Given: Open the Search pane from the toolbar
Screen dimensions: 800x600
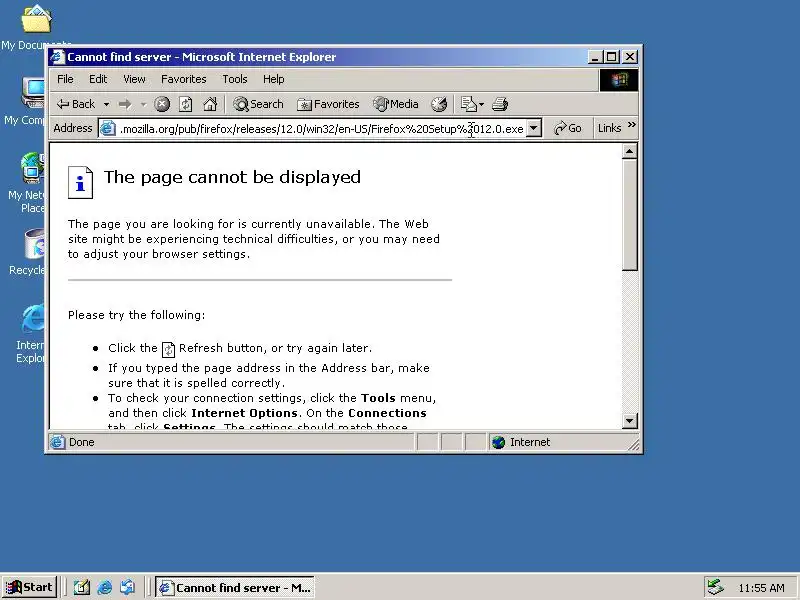Looking at the screenshot, I should 258,104.
